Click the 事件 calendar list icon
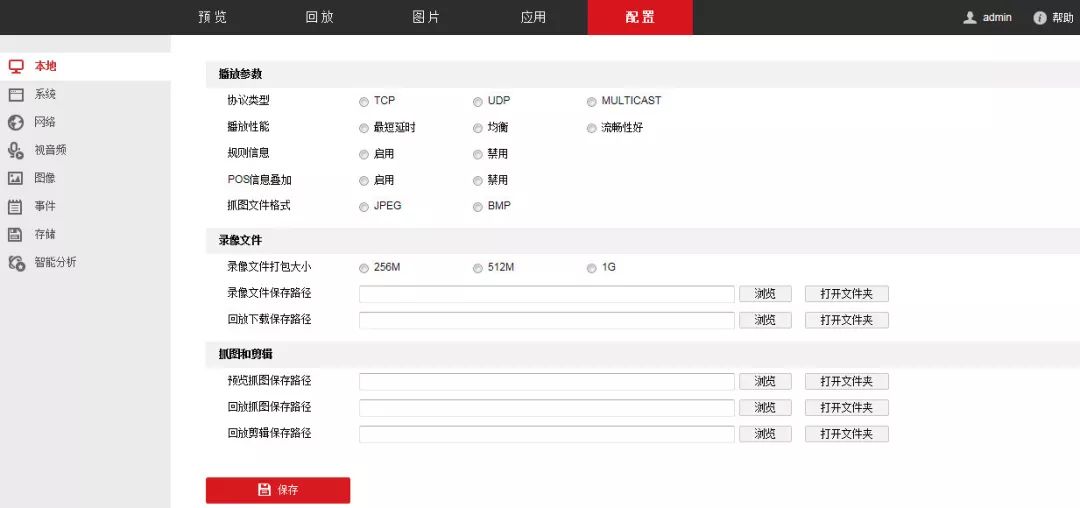 (x=15, y=206)
